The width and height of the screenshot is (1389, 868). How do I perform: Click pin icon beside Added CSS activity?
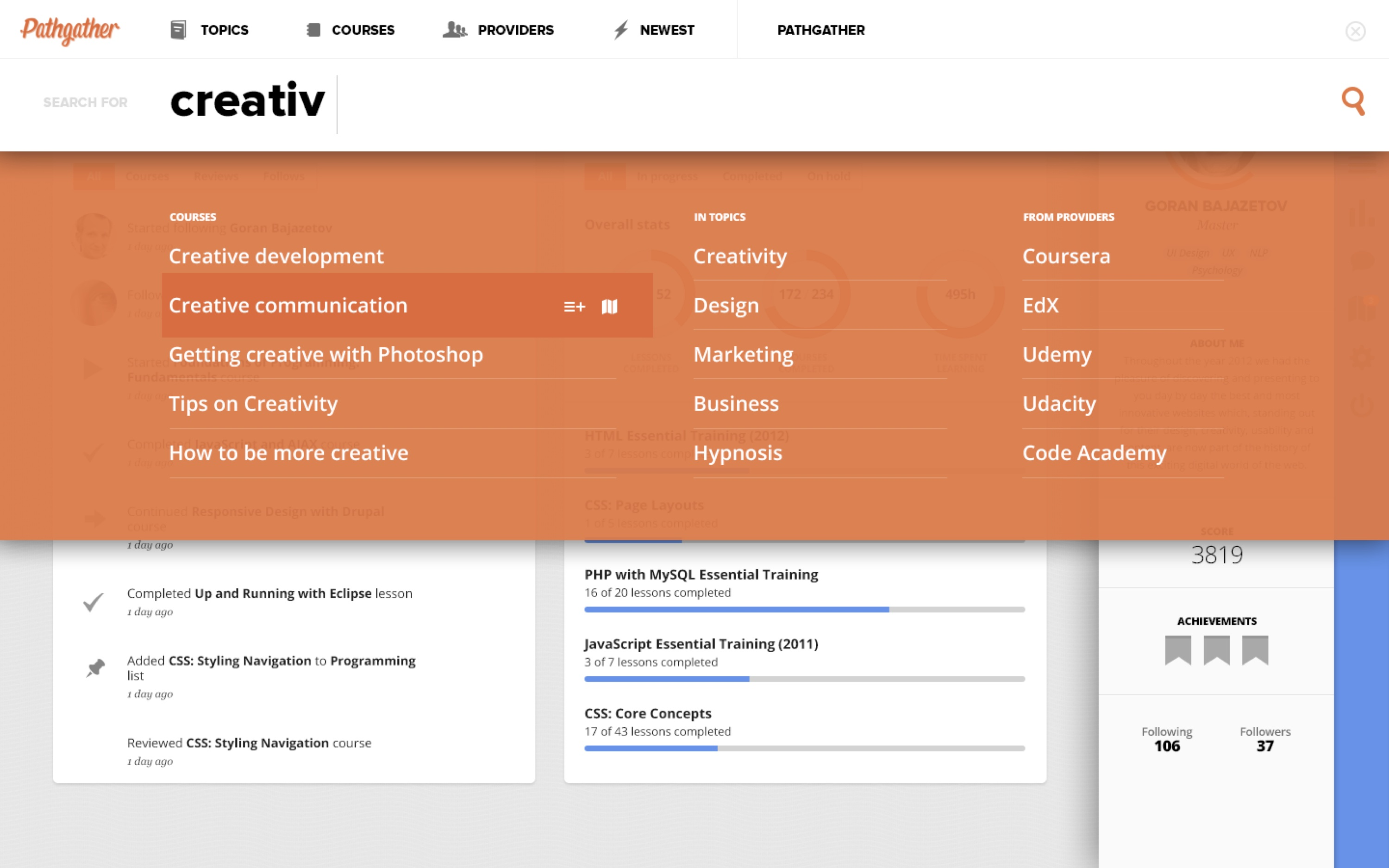point(95,668)
